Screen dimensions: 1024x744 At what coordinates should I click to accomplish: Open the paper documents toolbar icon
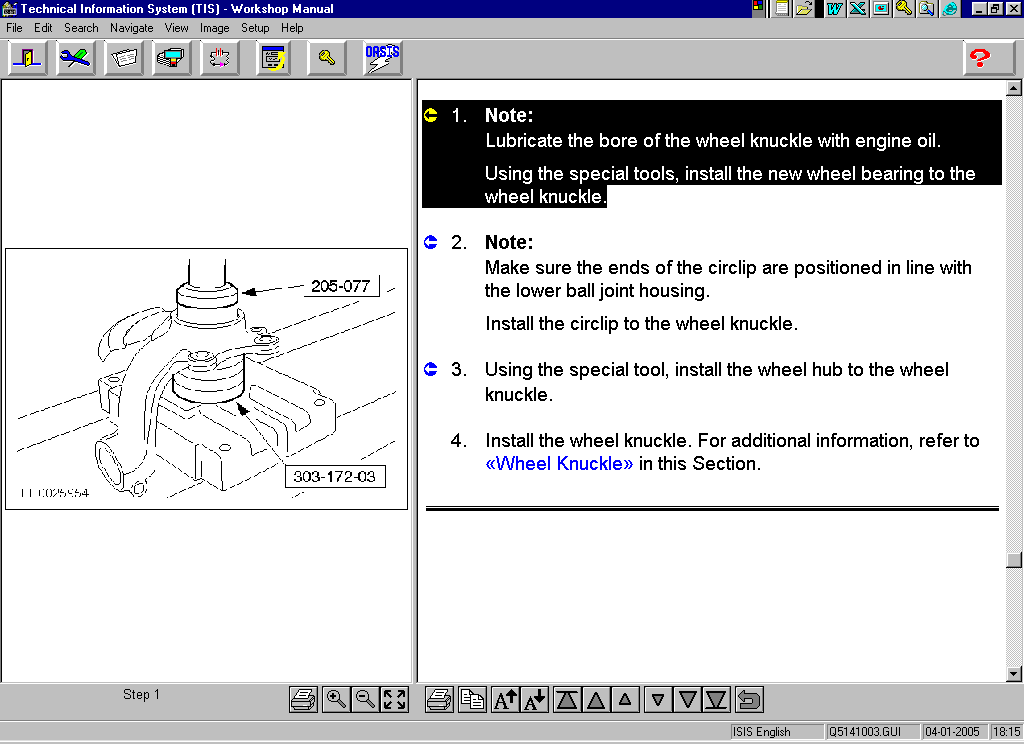coord(123,58)
